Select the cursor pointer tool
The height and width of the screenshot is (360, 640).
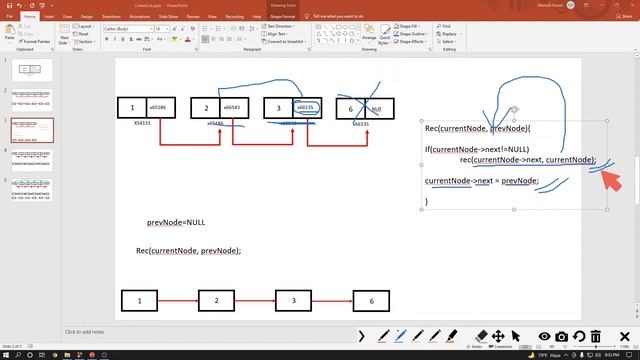516,336
